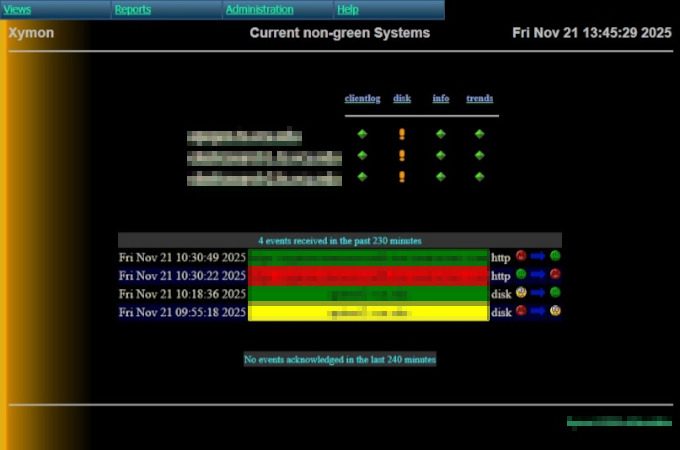Click timestamp Fri Nov 21 10:18:36 2025
Image resolution: width=680 pixels, height=450 pixels.
[x=182, y=294]
